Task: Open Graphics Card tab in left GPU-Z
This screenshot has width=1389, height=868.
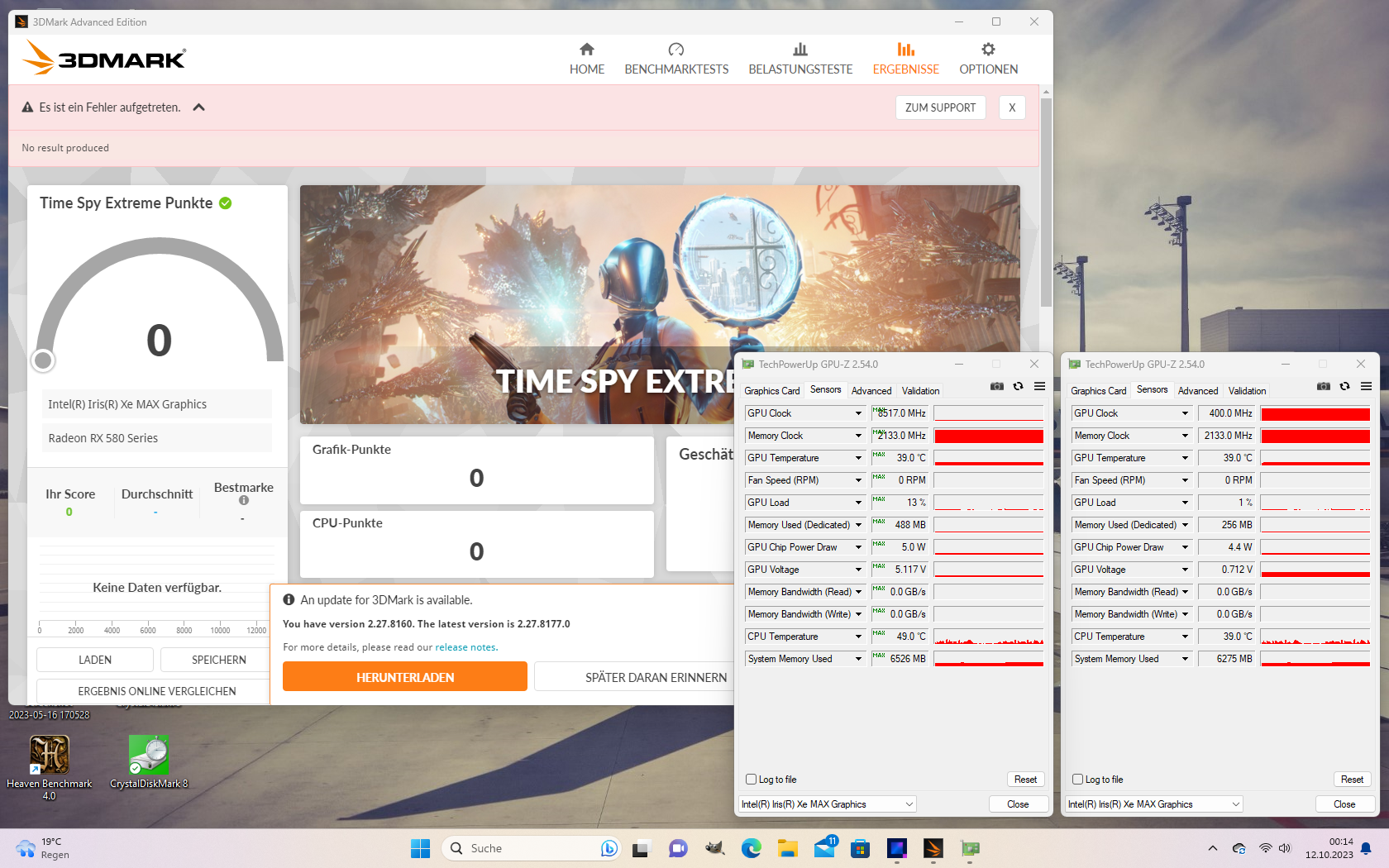Action: [x=771, y=391]
